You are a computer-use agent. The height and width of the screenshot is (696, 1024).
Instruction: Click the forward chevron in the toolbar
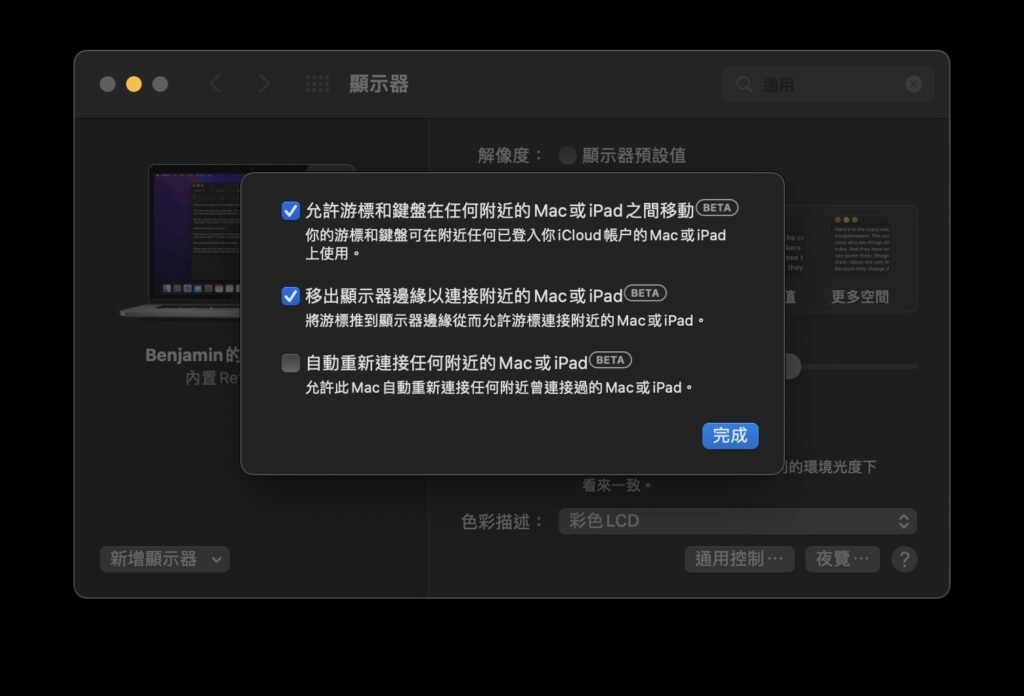264,84
